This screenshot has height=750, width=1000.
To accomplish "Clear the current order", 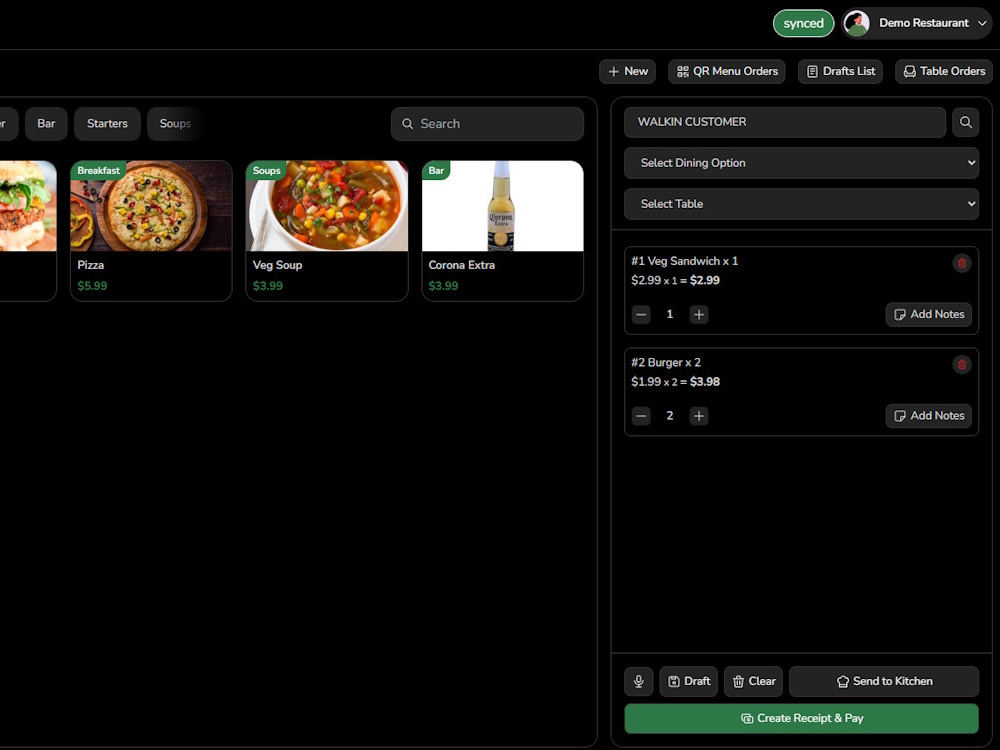I will (753, 681).
